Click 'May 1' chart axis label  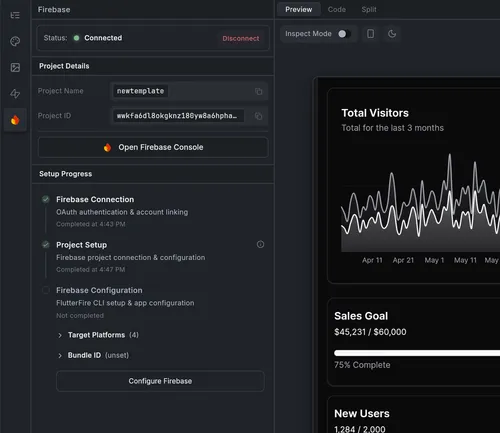434,260
